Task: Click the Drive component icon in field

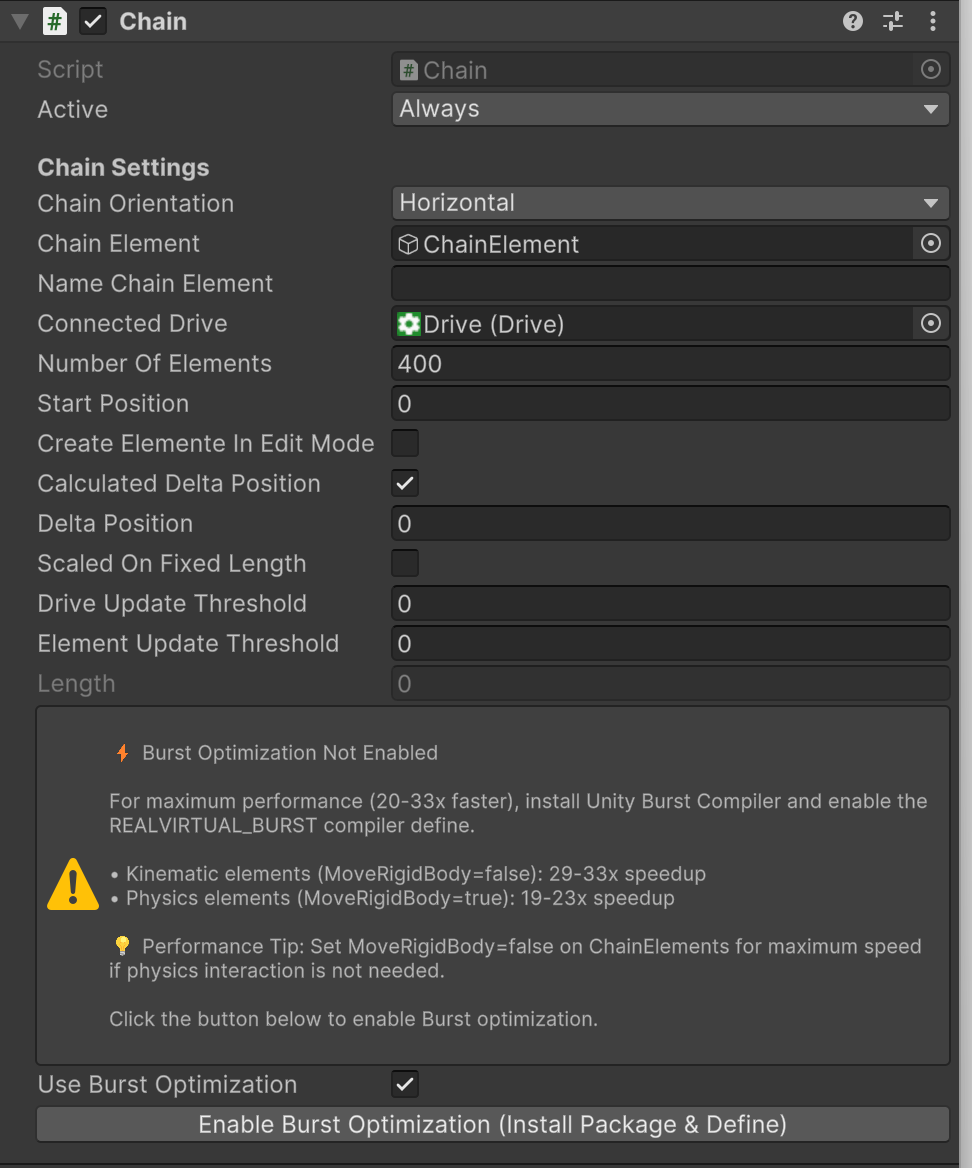Action: [x=409, y=324]
